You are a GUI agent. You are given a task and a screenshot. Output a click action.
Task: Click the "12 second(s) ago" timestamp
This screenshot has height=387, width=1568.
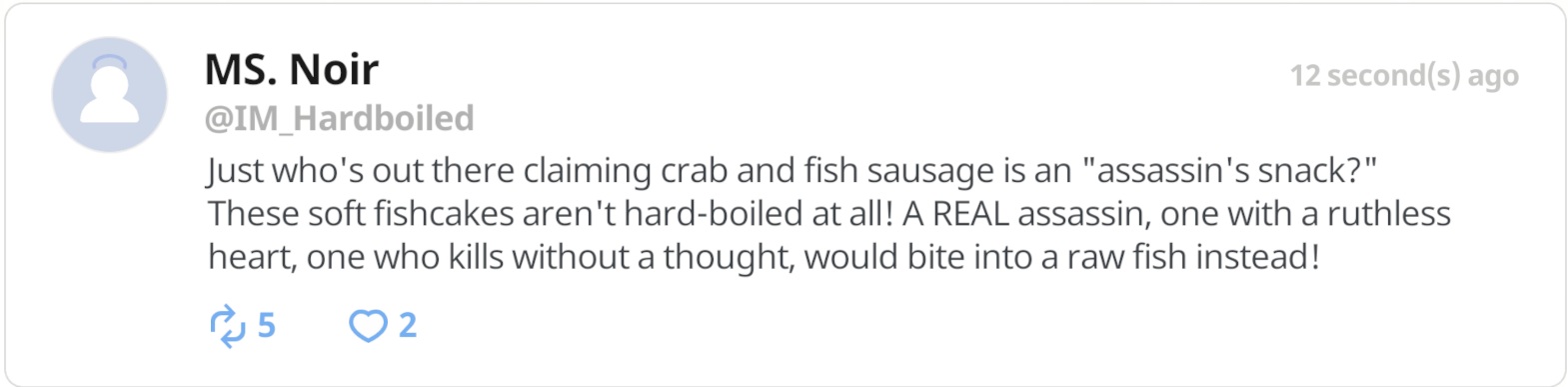(x=1404, y=76)
